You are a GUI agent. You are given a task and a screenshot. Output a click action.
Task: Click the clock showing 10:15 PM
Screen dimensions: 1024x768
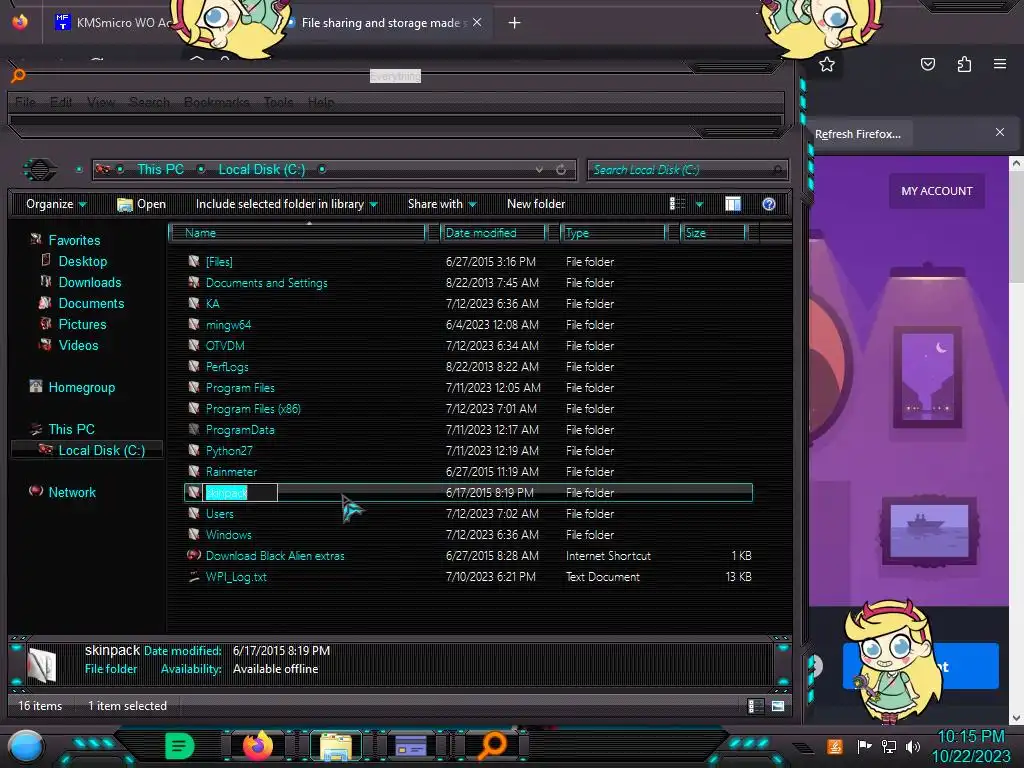[970, 737]
